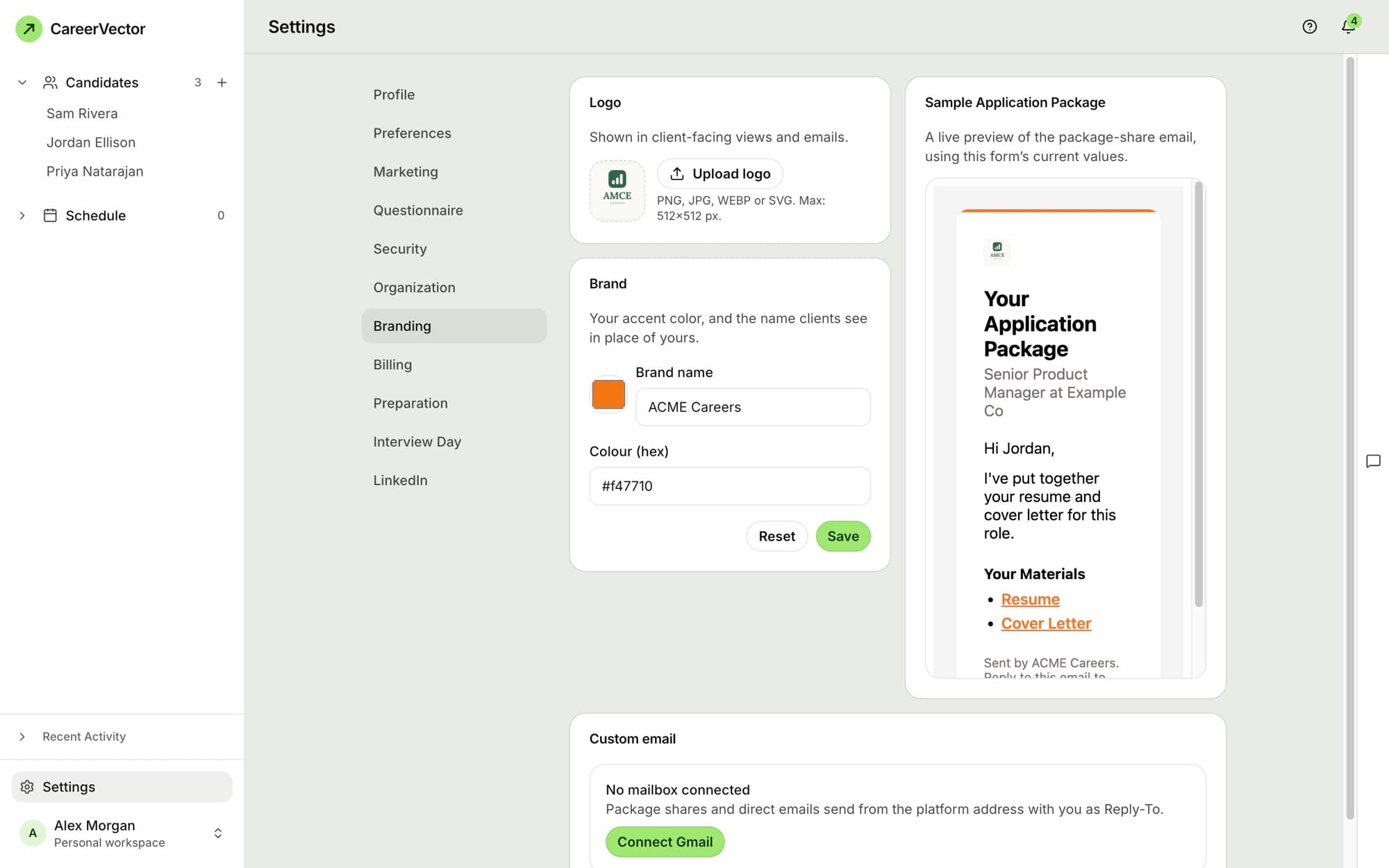This screenshot has height=868, width=1389.
Task: Click the AMCE logo thumbnail in Logo card
Action: tap(617, 191)
